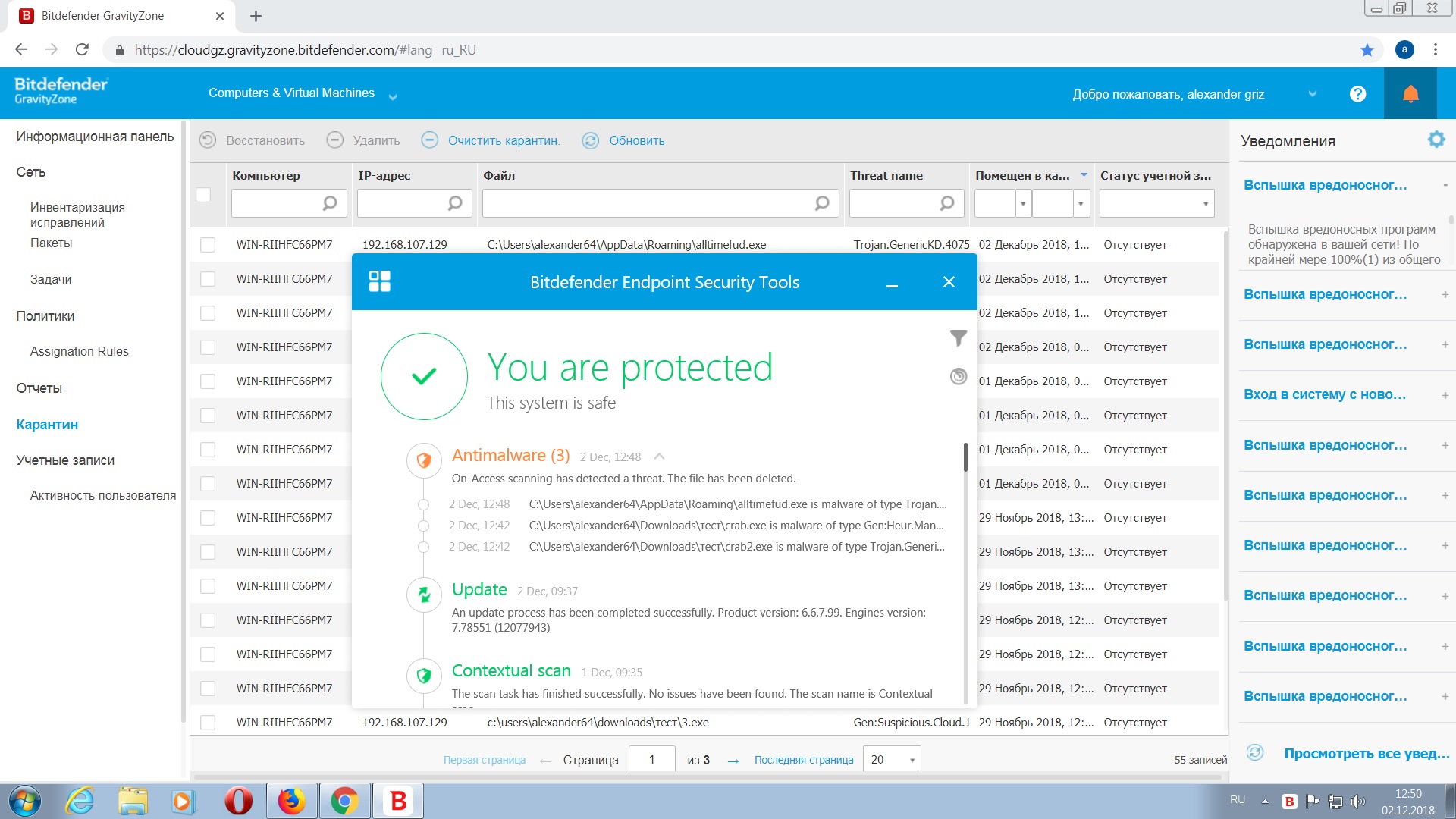This screenshot has width=1456, height=819.
Task: Click the search icon in Компьютер column filter
Action: [x=329, y=203]
